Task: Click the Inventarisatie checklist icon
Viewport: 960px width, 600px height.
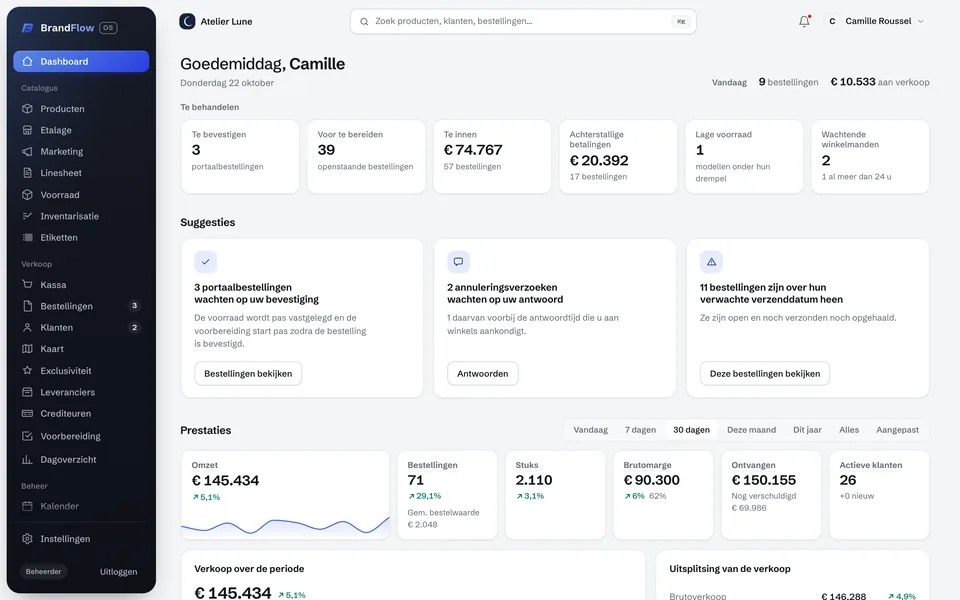Action: pyautogui.click(x=27, y=216)
